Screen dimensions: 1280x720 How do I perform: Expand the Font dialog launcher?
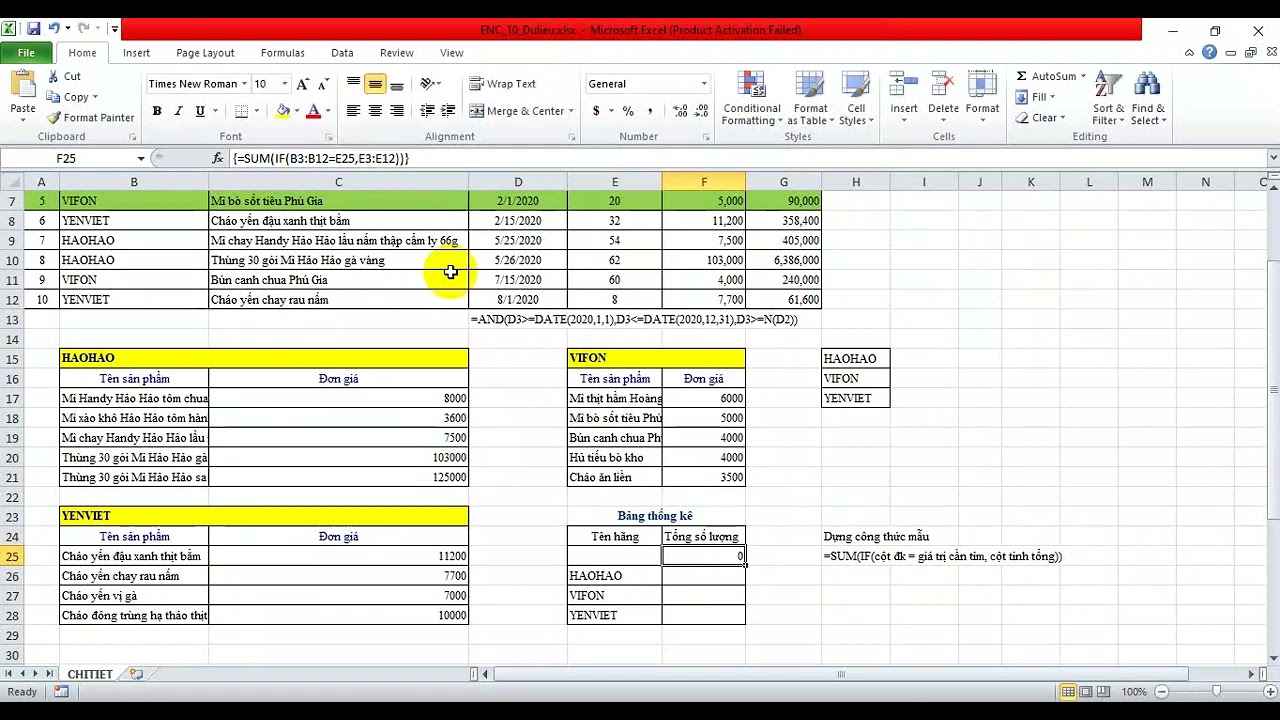tap(329, 137)
